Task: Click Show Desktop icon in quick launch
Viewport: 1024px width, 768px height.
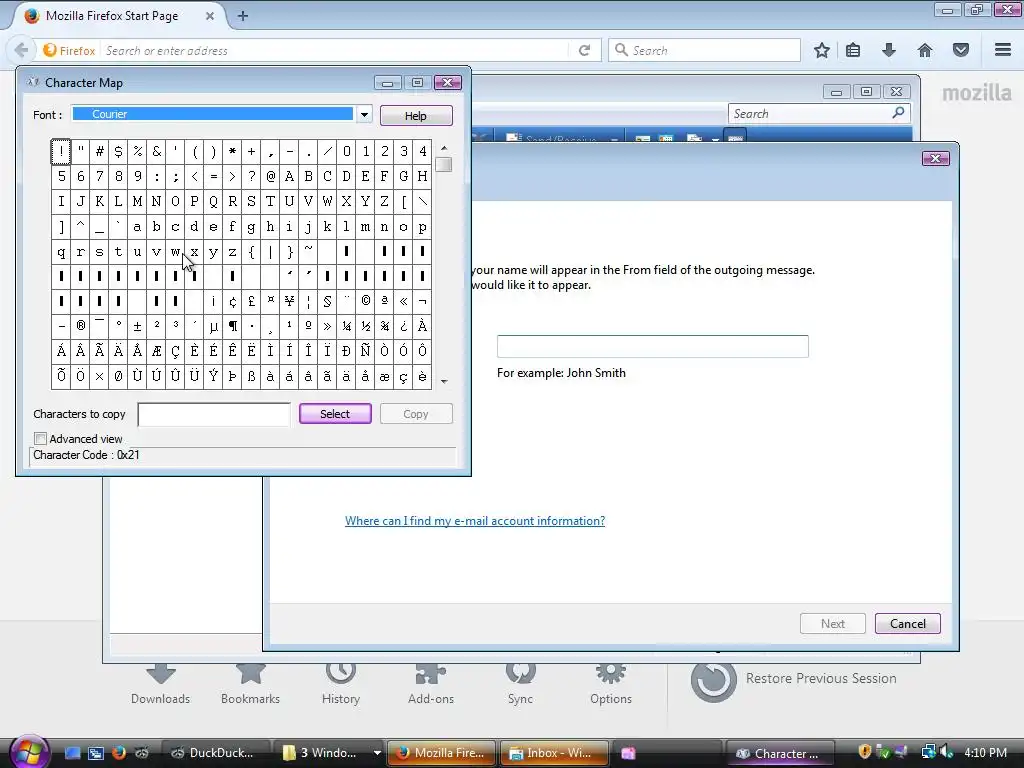Action: click(72, 753)
